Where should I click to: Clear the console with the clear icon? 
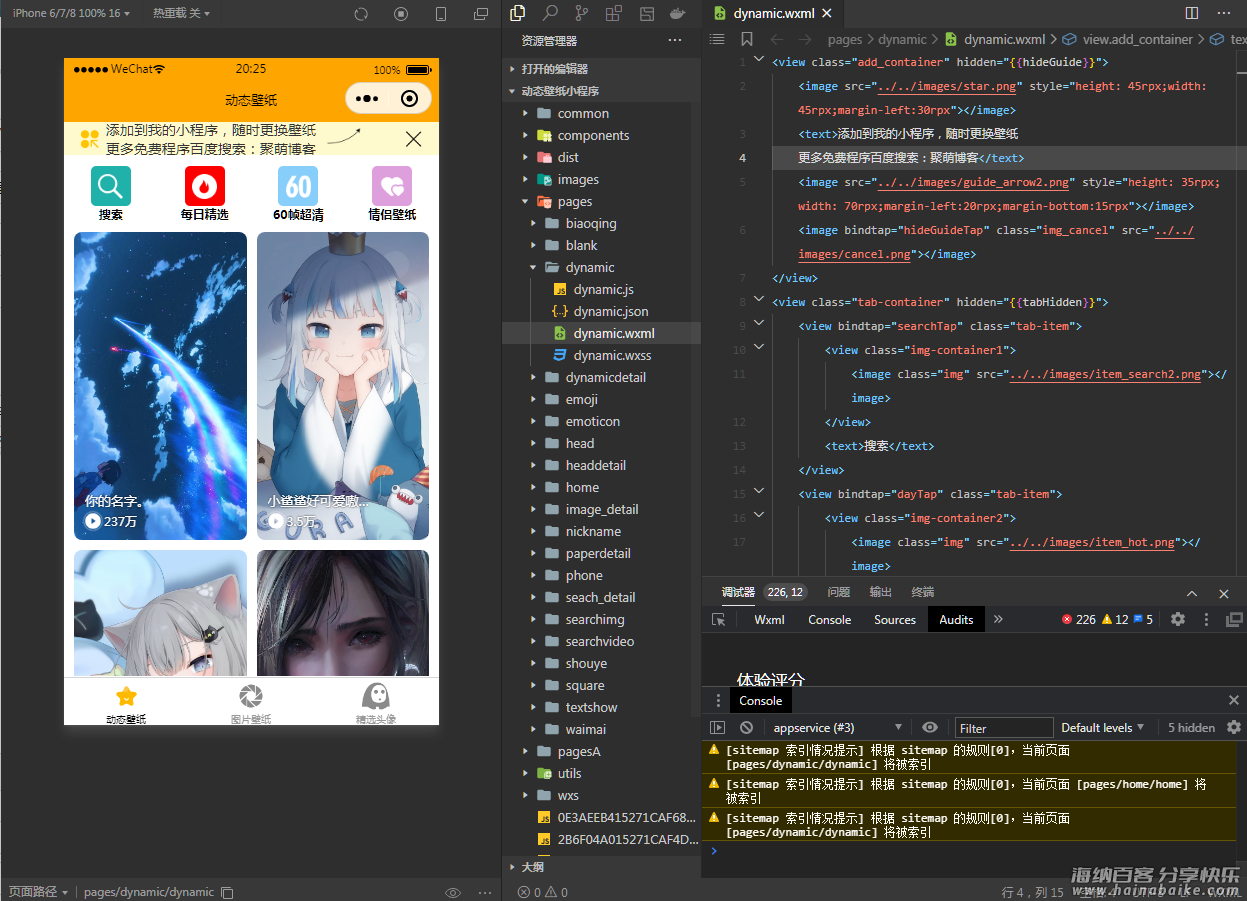tap(746, 728)
